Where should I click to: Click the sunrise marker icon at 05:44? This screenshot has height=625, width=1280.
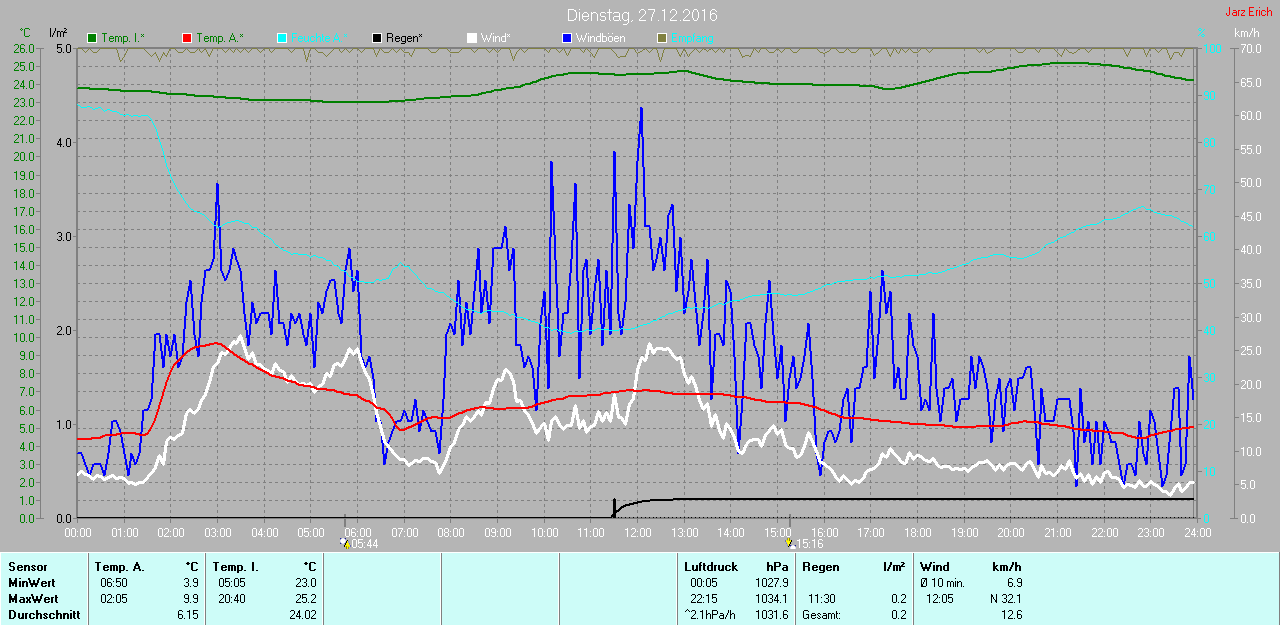click(345, 543)
